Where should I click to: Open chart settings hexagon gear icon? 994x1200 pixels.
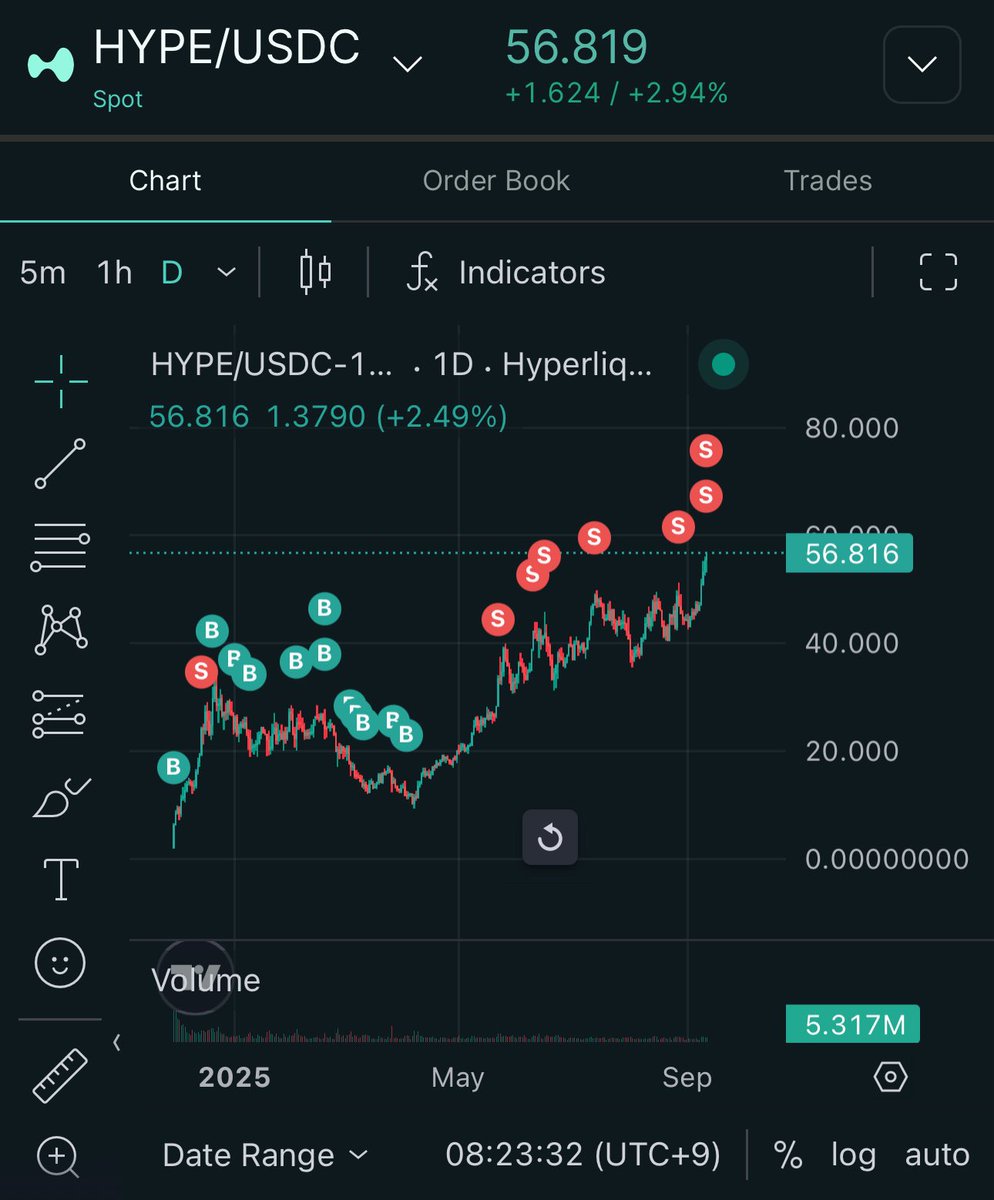pos(890,1077)
